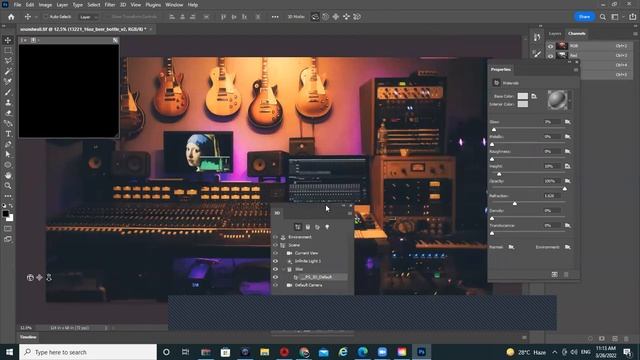Image resolution: width=640 pixels, height=360 pixels.
Task: Open the Window menu
Action: 174,5
